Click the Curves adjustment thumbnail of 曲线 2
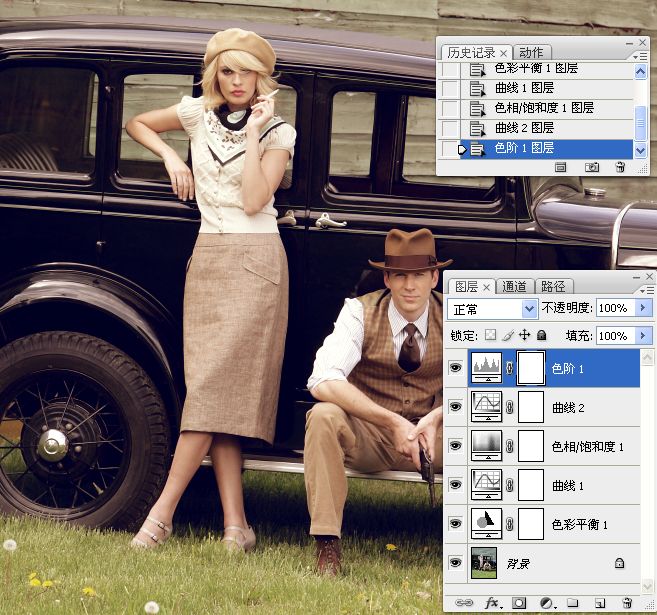The image size is (657, 615). coord(486,406)
